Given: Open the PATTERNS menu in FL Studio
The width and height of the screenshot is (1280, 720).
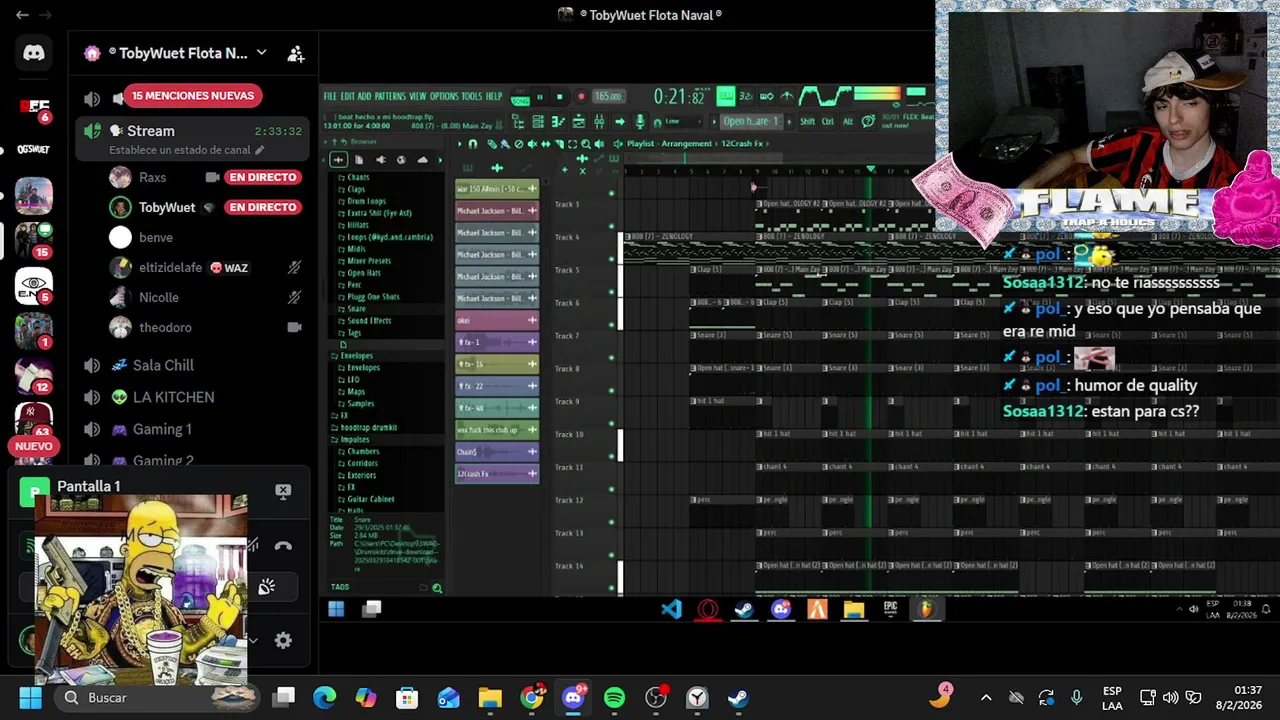Looking at the screenshot, I should click(x=390, y=96).
